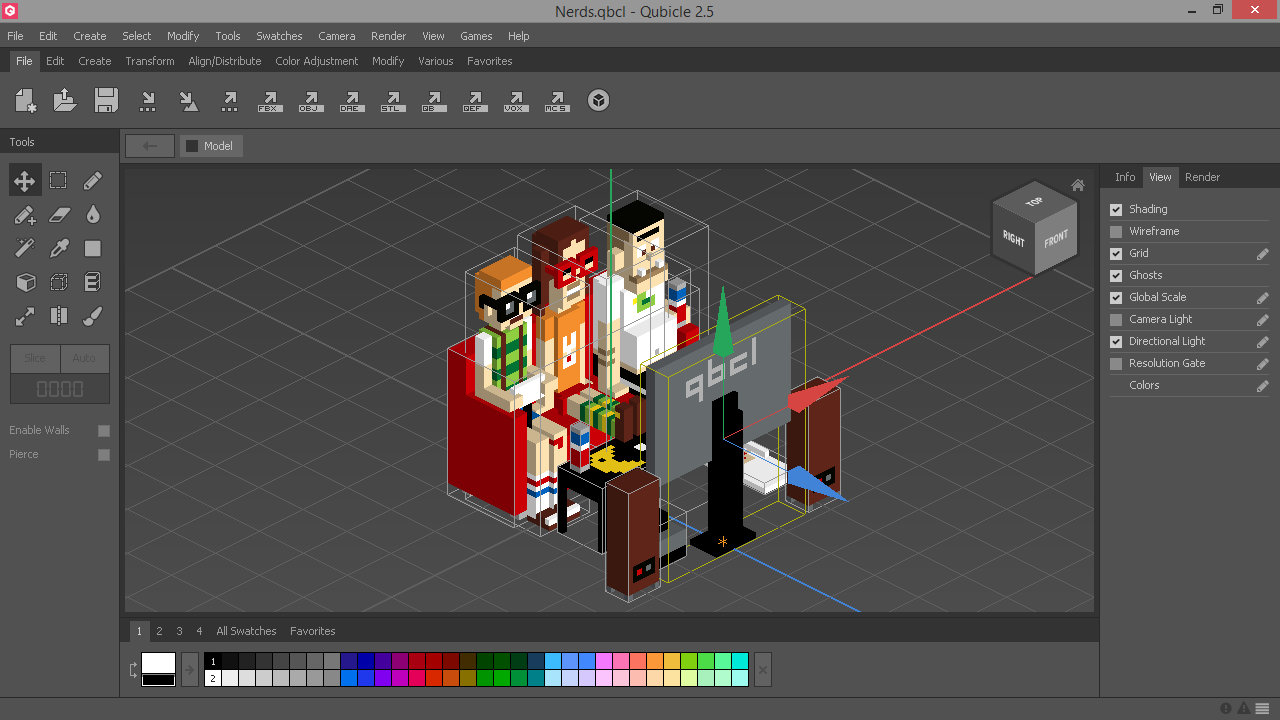
Task: Show the All Swatches palette
Action: pyautogui.click(x=246, y=631)
